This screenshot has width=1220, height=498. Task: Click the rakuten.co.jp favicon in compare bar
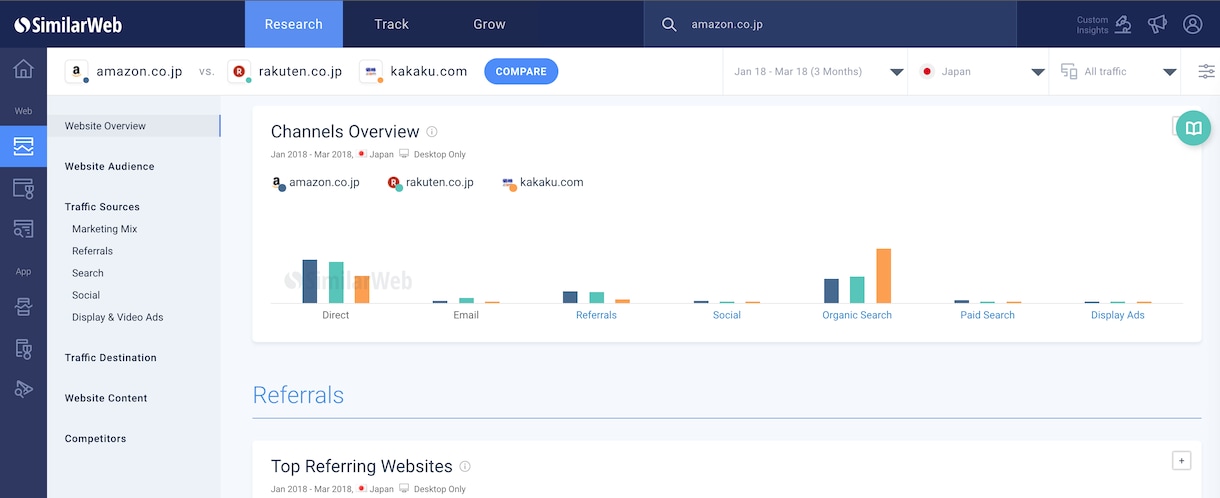point(239,72)
